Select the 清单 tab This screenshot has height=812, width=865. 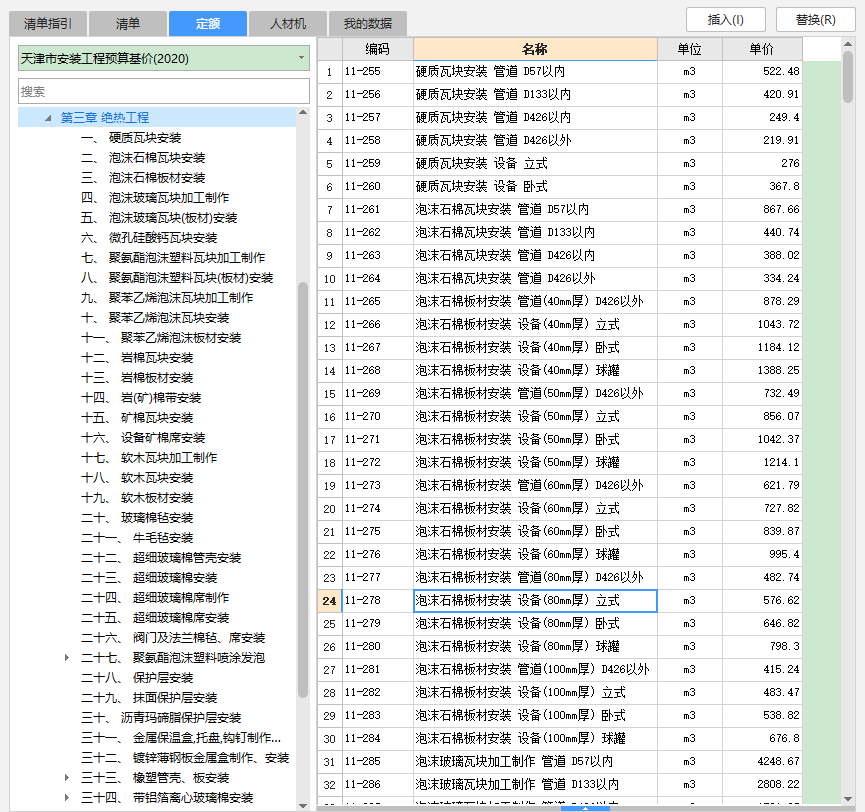(x=127, y=23)
